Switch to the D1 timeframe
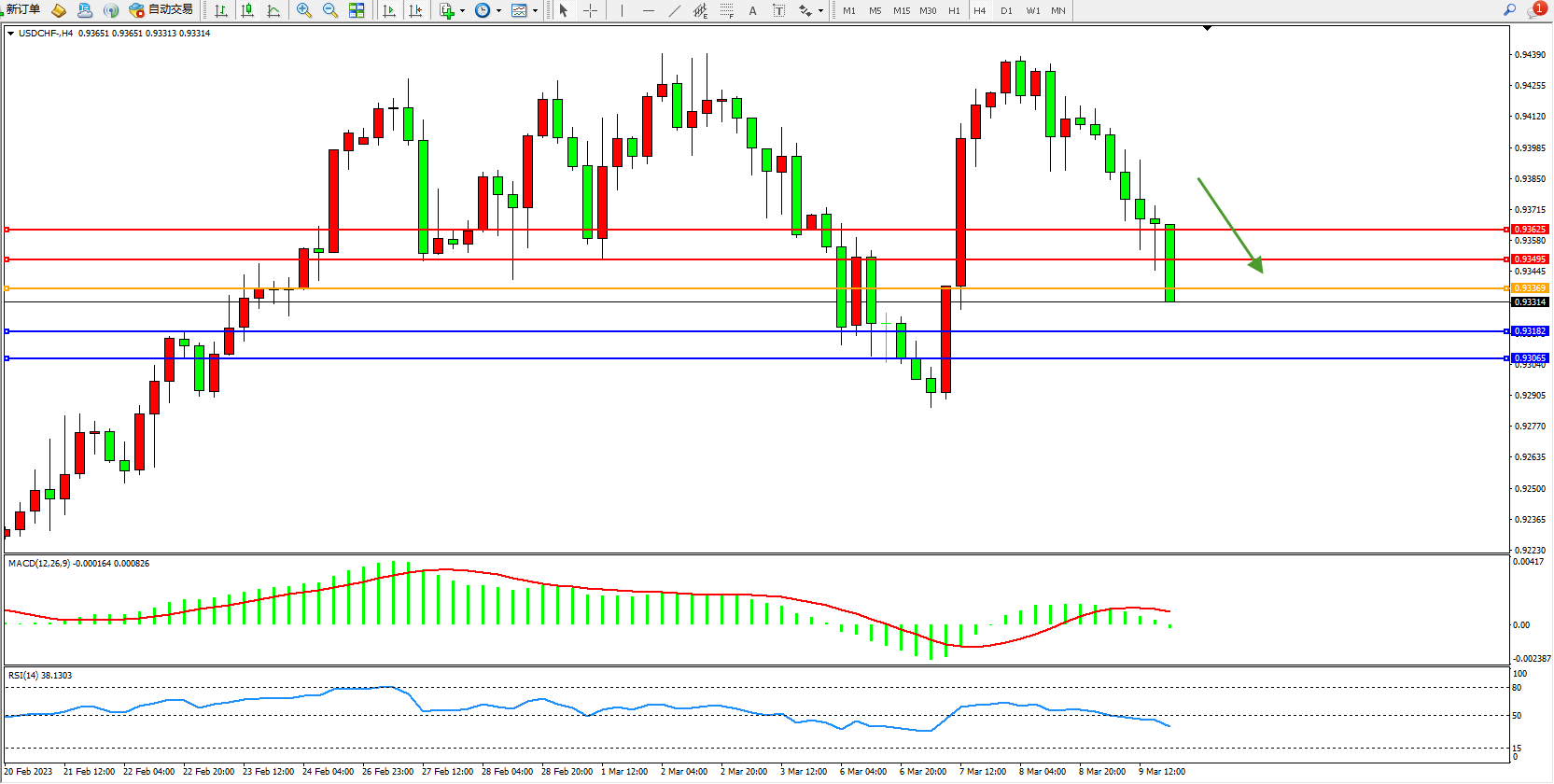The height and width of the screenshot is (784, 1554). coord(1006,11)
